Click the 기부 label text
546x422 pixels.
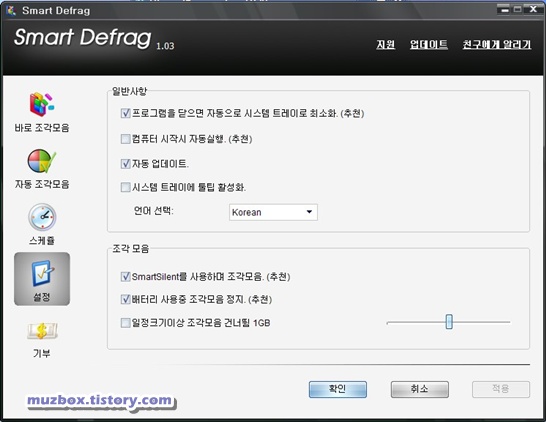[x=42, y=353]
